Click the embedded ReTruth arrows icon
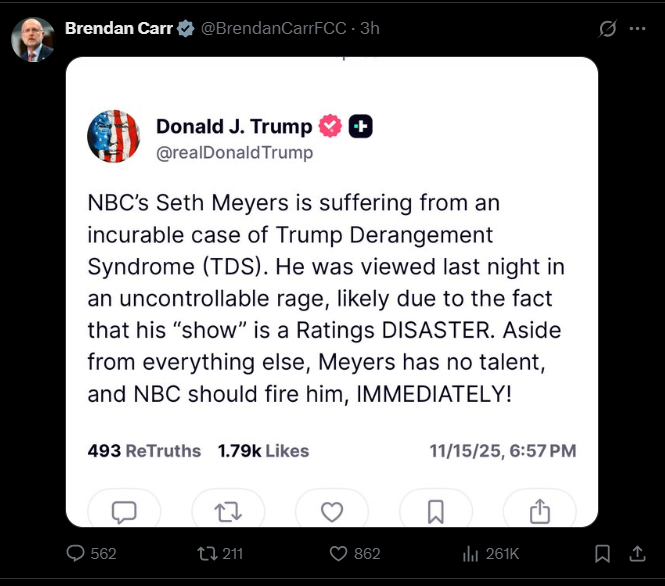This screenshot has height=586, width=665. pos(228,511)
